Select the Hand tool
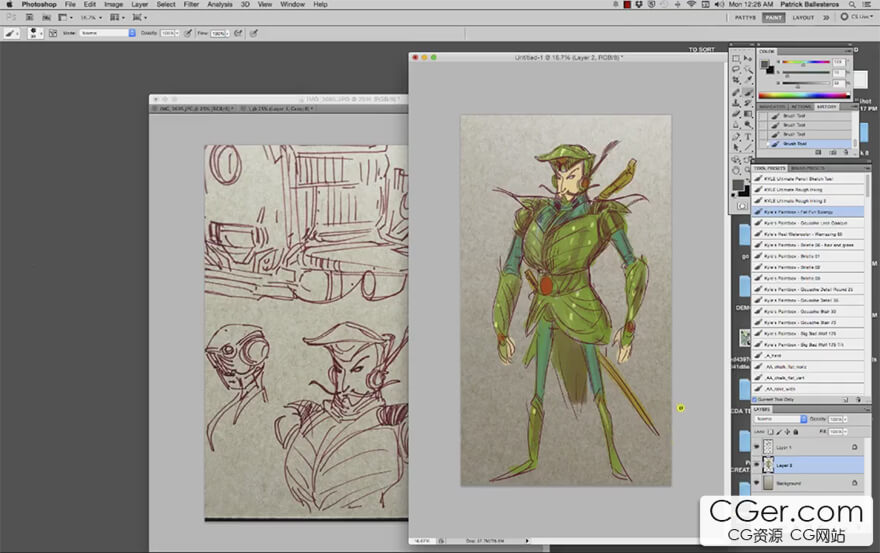The image size is (880, 553). [x=736, y=171]
